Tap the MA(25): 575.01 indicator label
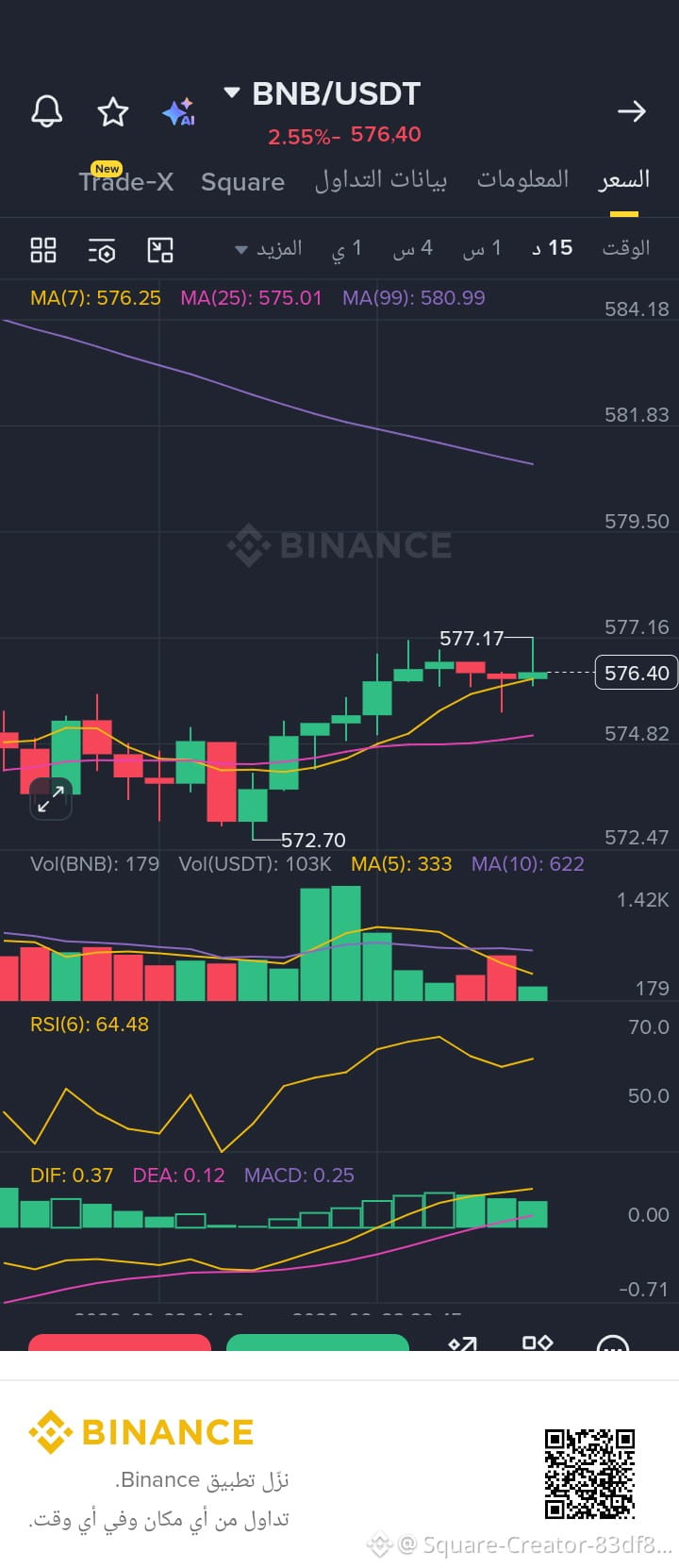This screenshot has height=1568, width=679. (x=251, y=298)
